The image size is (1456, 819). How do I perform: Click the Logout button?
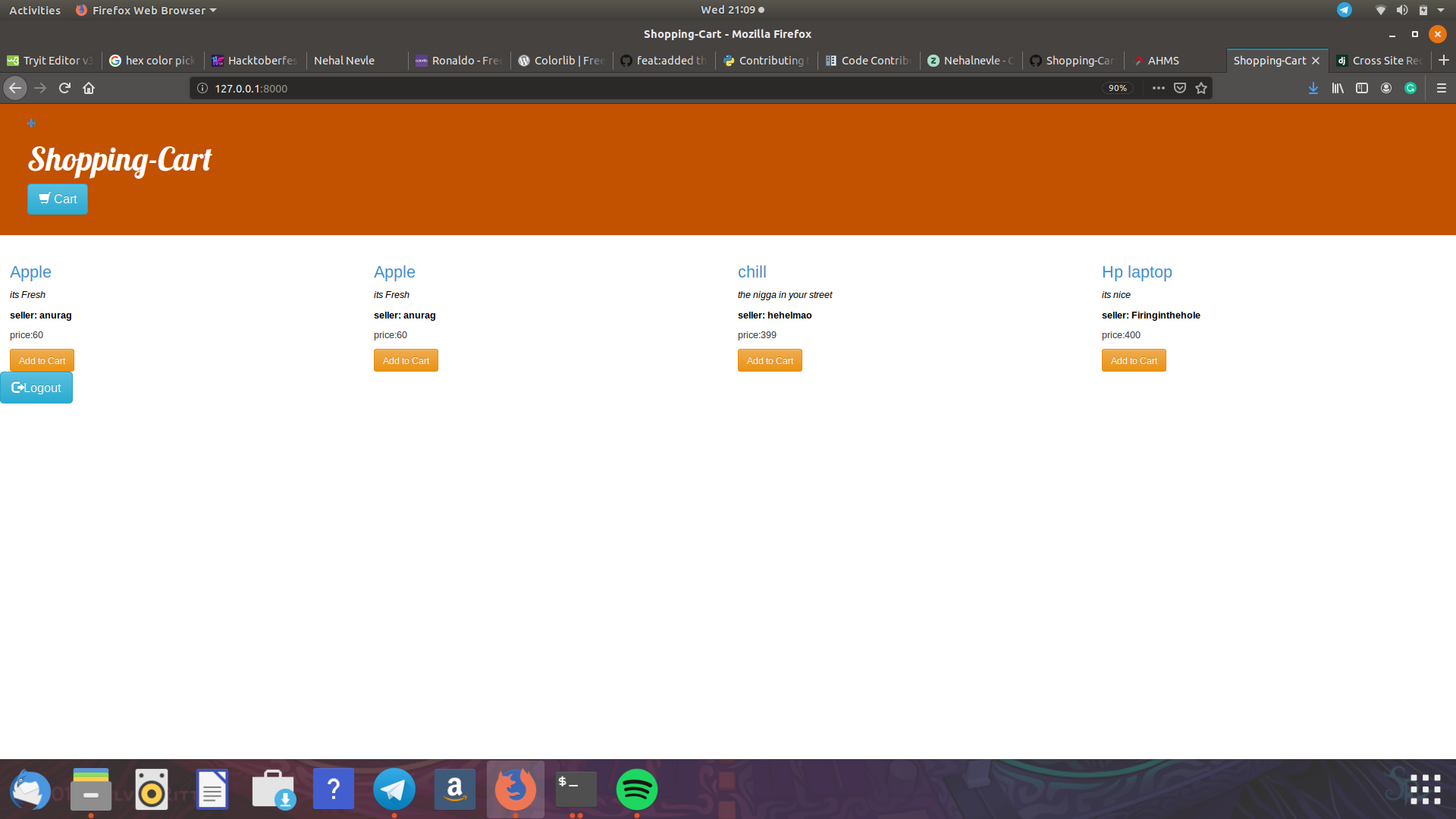point(36,388)
